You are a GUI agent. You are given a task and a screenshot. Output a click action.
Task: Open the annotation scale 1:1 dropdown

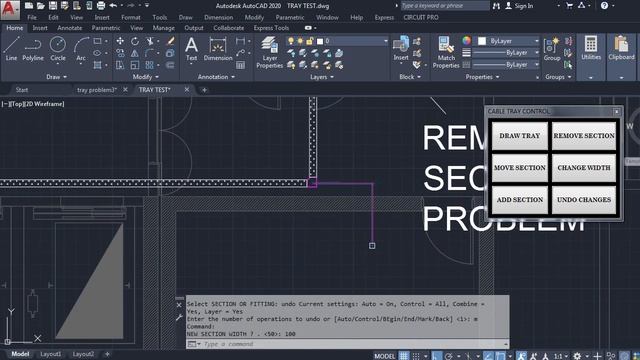[561, 356]
